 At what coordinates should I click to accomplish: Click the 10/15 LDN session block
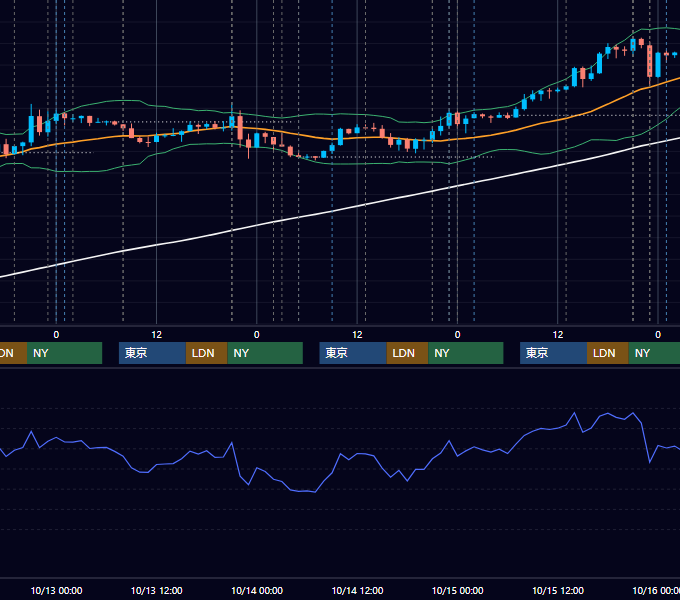[608, 353]
